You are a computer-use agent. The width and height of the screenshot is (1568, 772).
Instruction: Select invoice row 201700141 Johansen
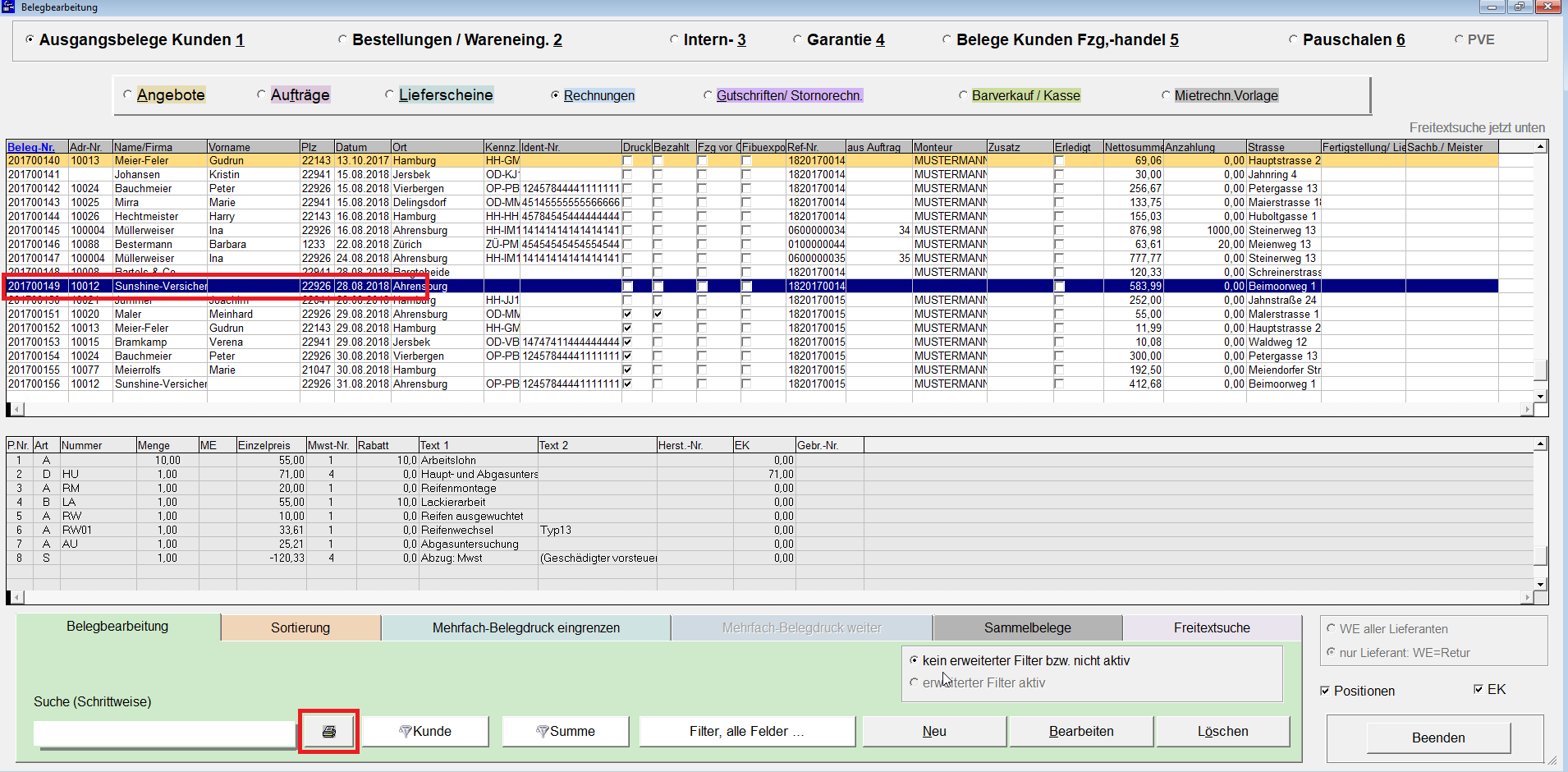point(752,175)
